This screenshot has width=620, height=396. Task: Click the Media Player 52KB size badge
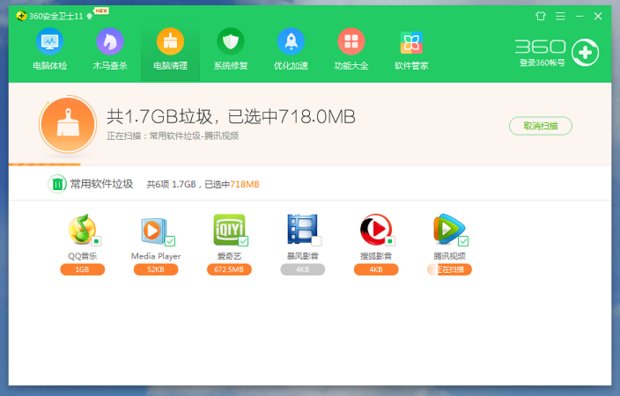[x=156, y=270]
